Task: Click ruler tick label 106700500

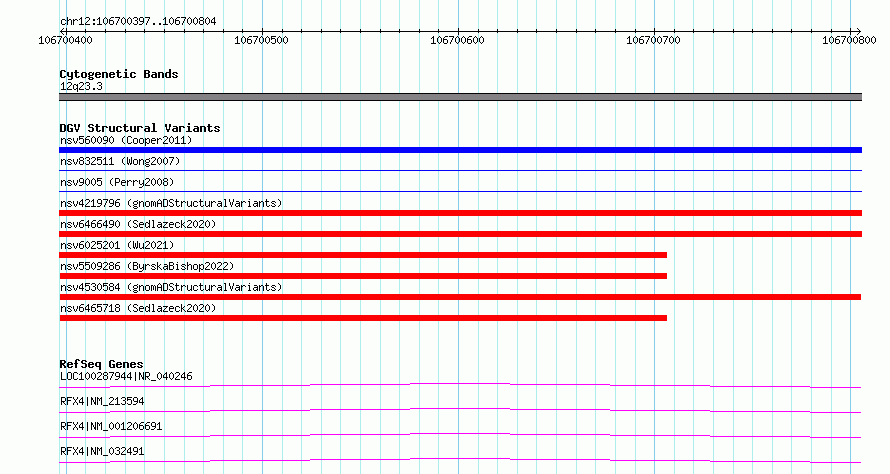Action: 261,40
